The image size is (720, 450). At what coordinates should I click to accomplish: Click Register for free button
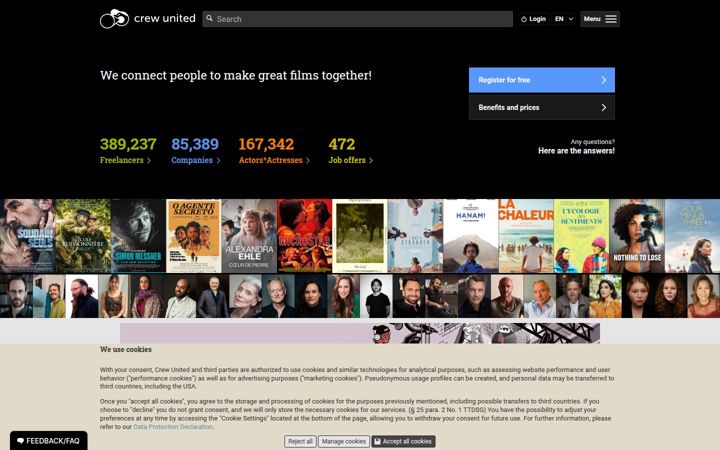coord(542,80)
